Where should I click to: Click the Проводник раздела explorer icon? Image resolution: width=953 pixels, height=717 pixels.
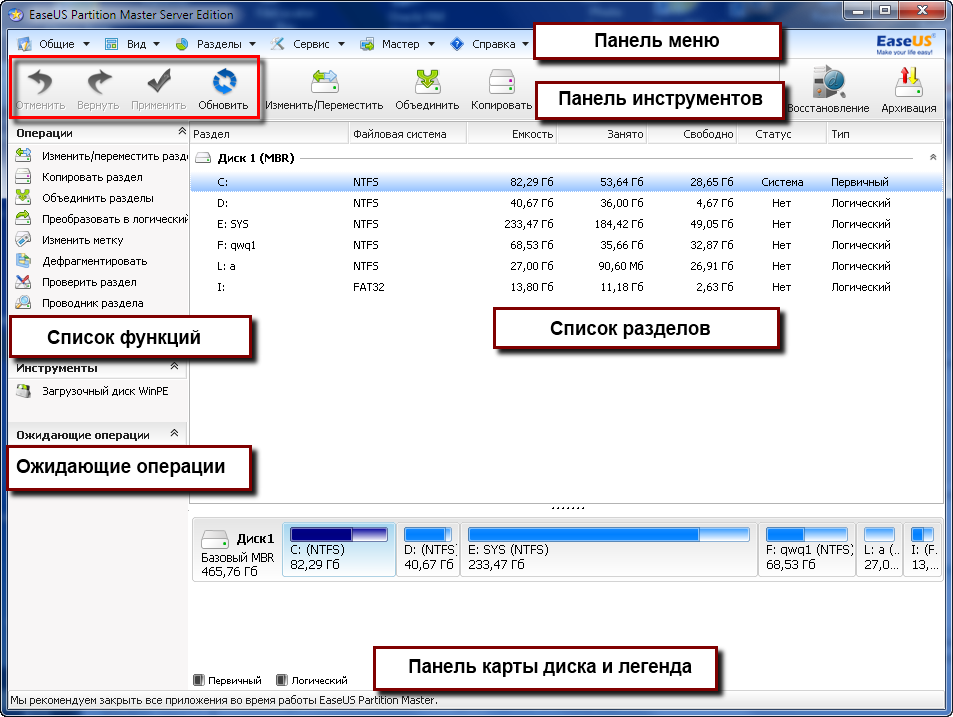point(23,303)
